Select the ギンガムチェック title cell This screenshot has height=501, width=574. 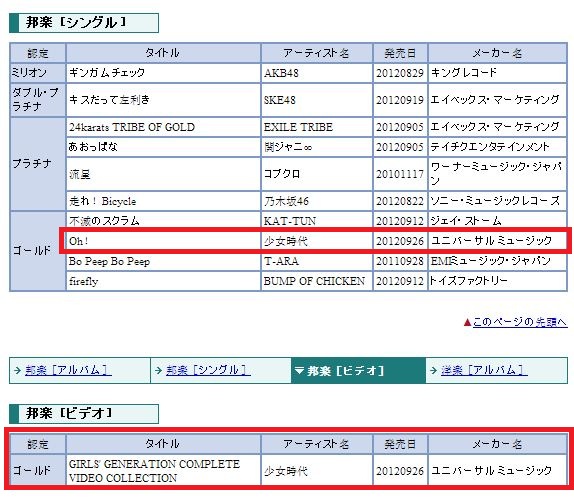(x=163, y=73)
